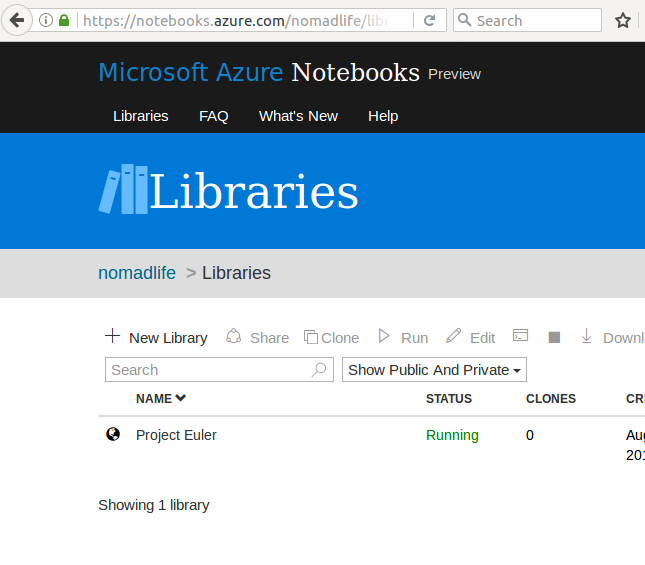Viewport: 645px width, 565px height.
Task: Click the library search magnifier icon
Action: 319,369
